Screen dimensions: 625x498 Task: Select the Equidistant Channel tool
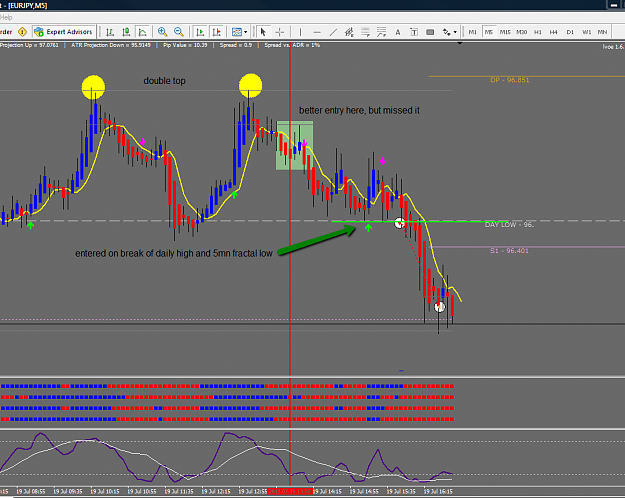pos(349,32)
